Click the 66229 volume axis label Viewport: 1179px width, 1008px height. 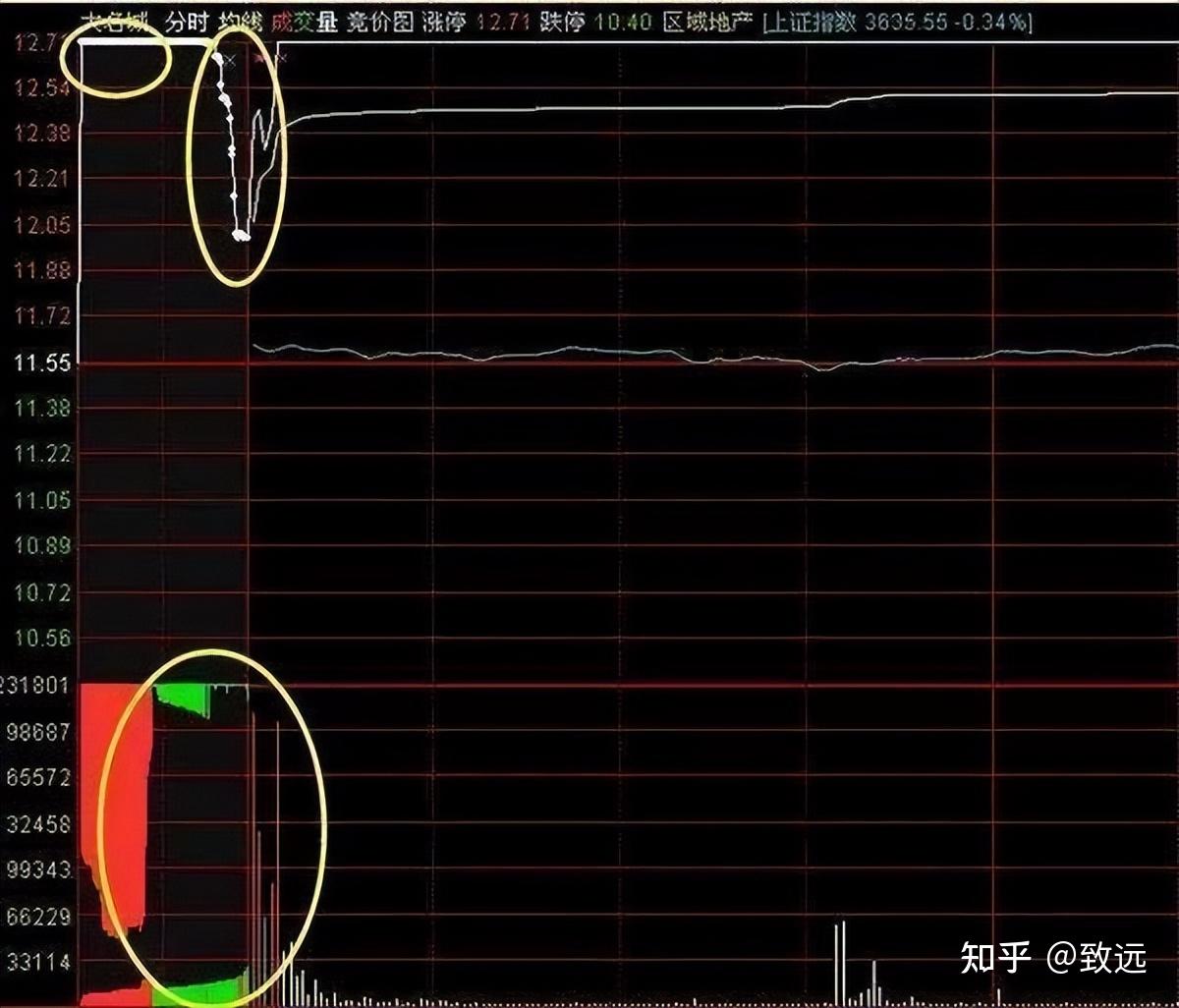pyautogui.click(x=37, y=917)
